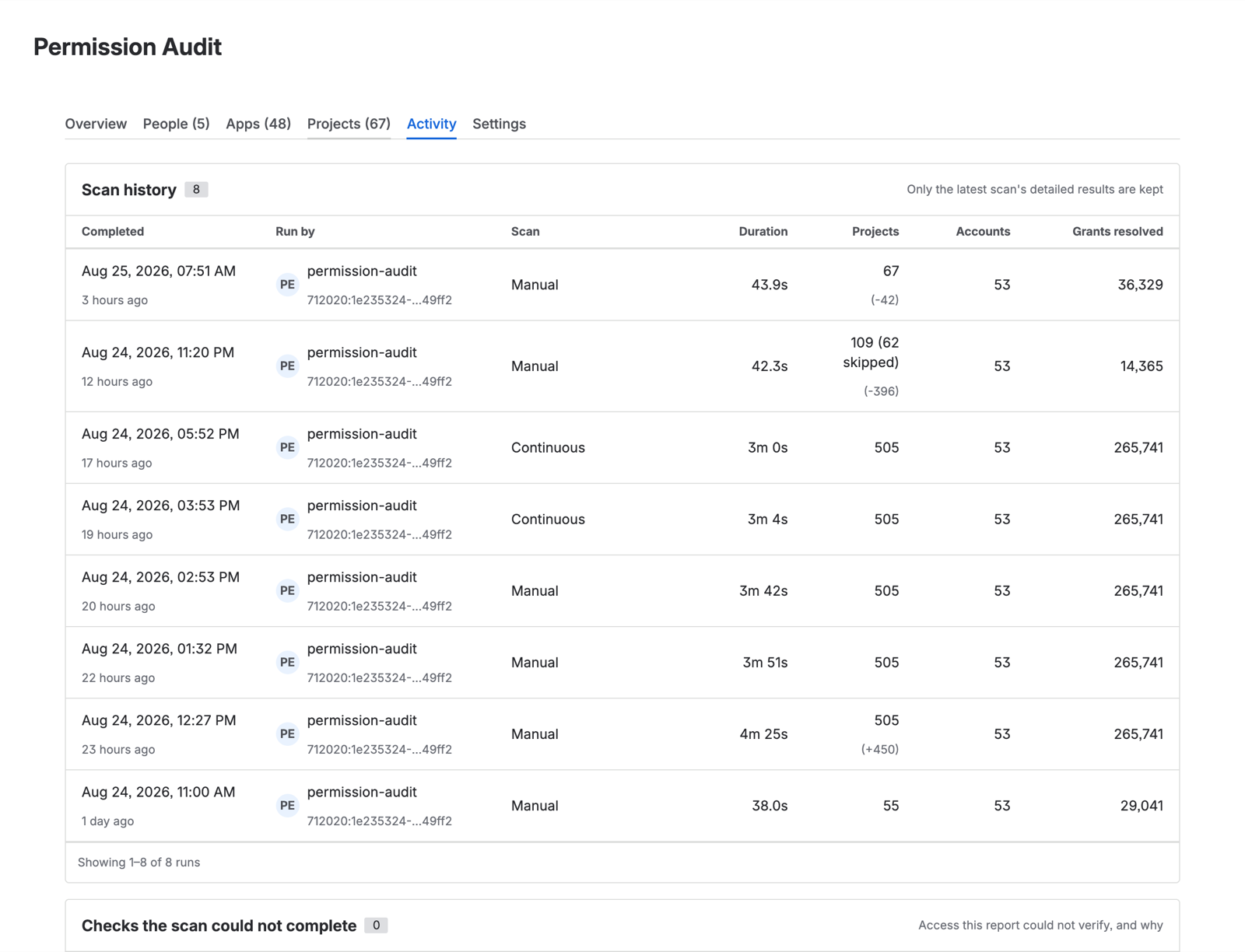
Task: Click the (+450) projects change
Action: (x=879, y=750)
